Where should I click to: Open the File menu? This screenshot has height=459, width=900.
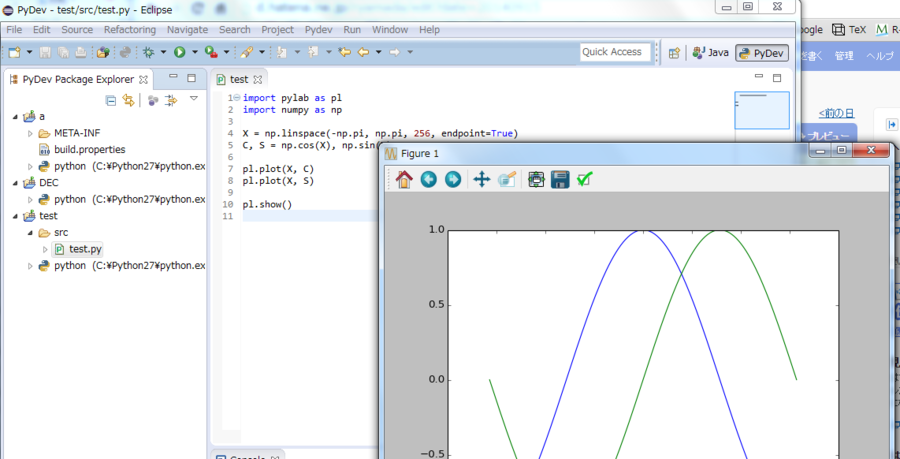pos(14,30)
